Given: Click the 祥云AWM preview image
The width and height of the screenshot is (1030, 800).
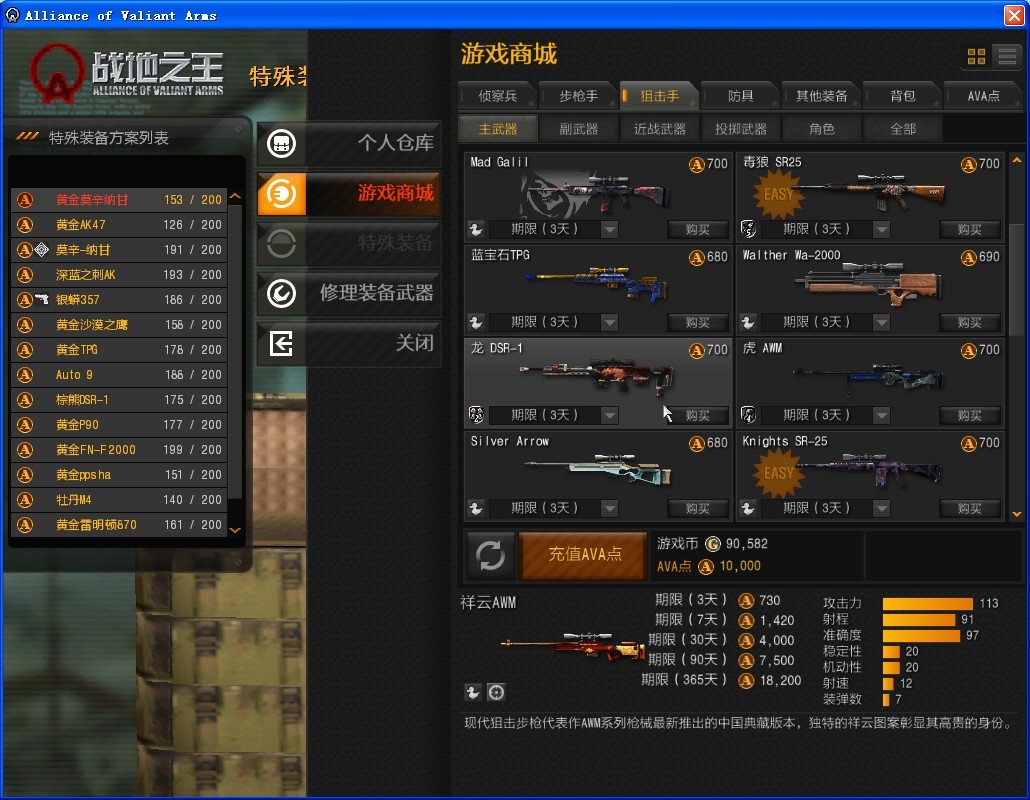Looking at the screenshot, I should point(571,647).
